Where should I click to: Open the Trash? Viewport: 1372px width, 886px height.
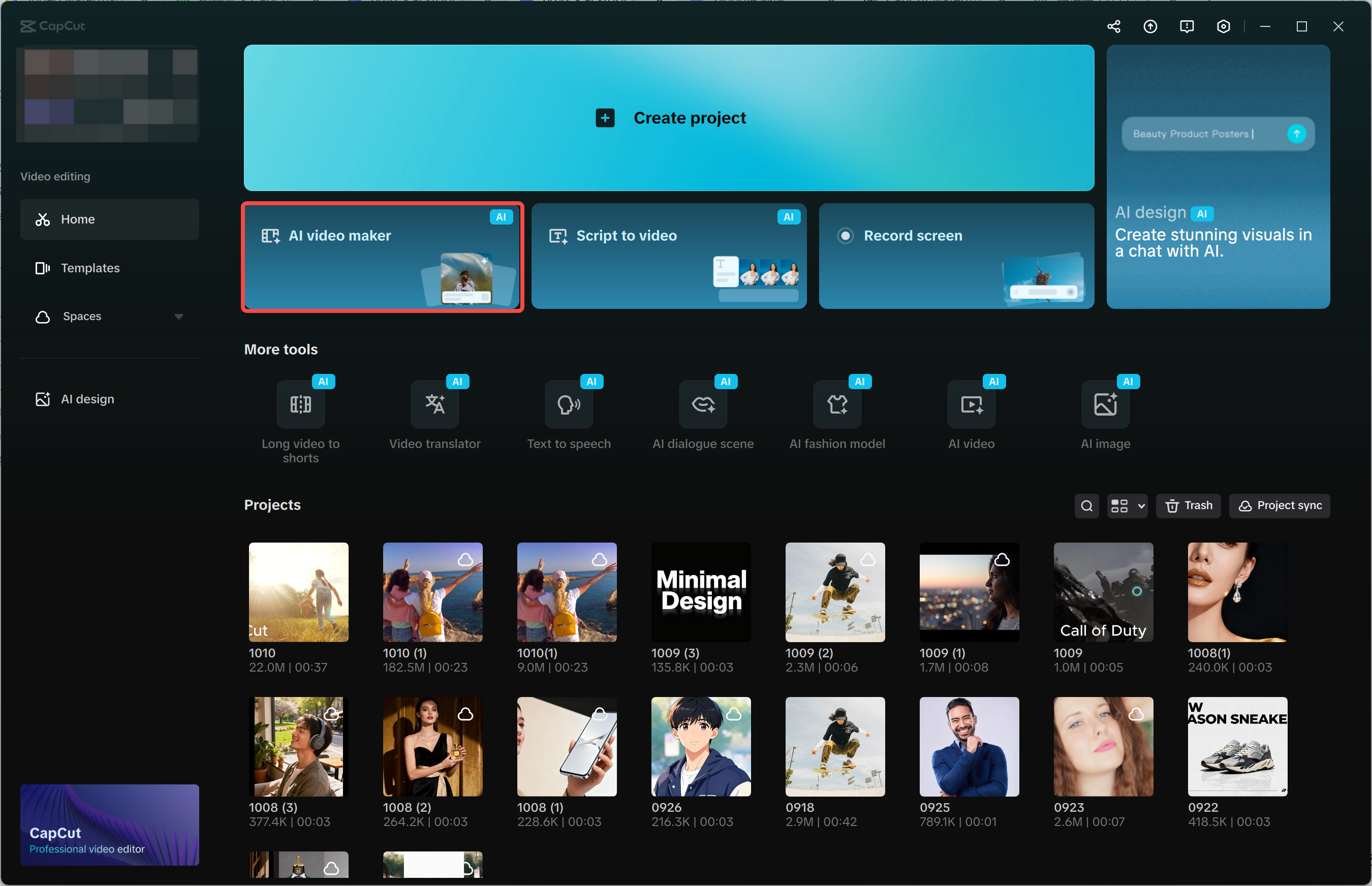1189,505
